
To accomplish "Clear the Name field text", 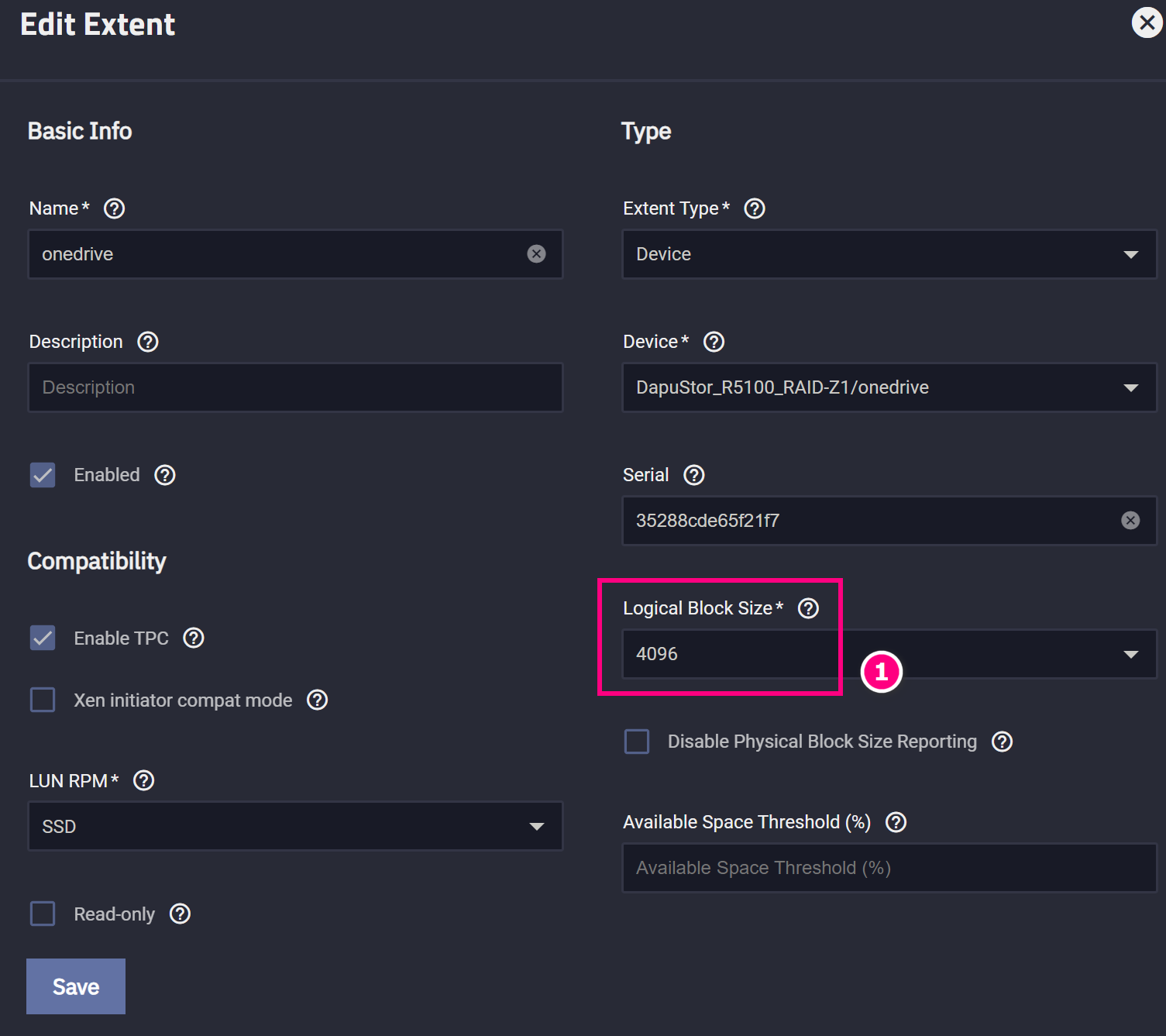I will click(x=536, y=254).
